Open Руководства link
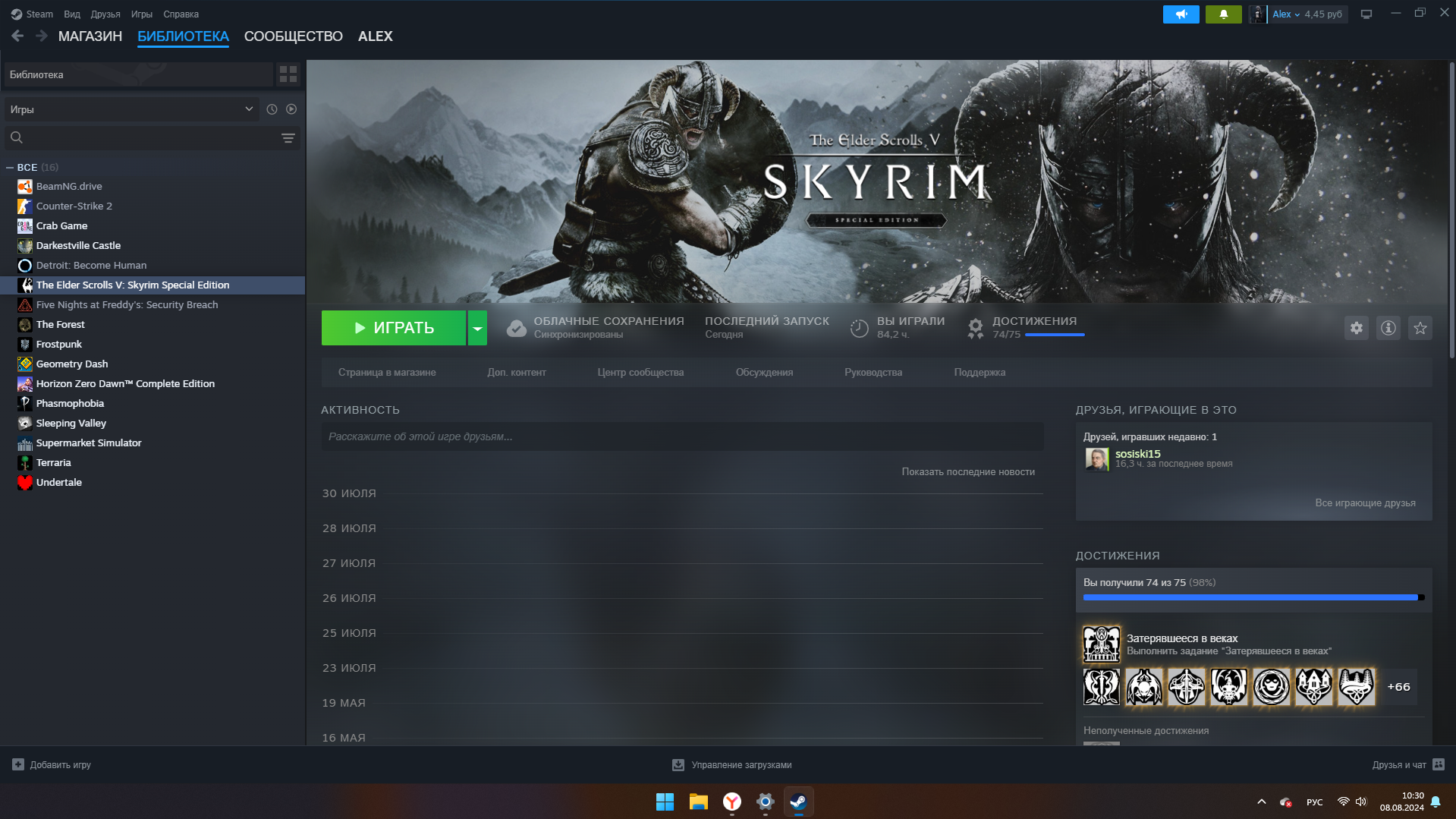Viewport: 1456px width, 819px height. [873, 373]
